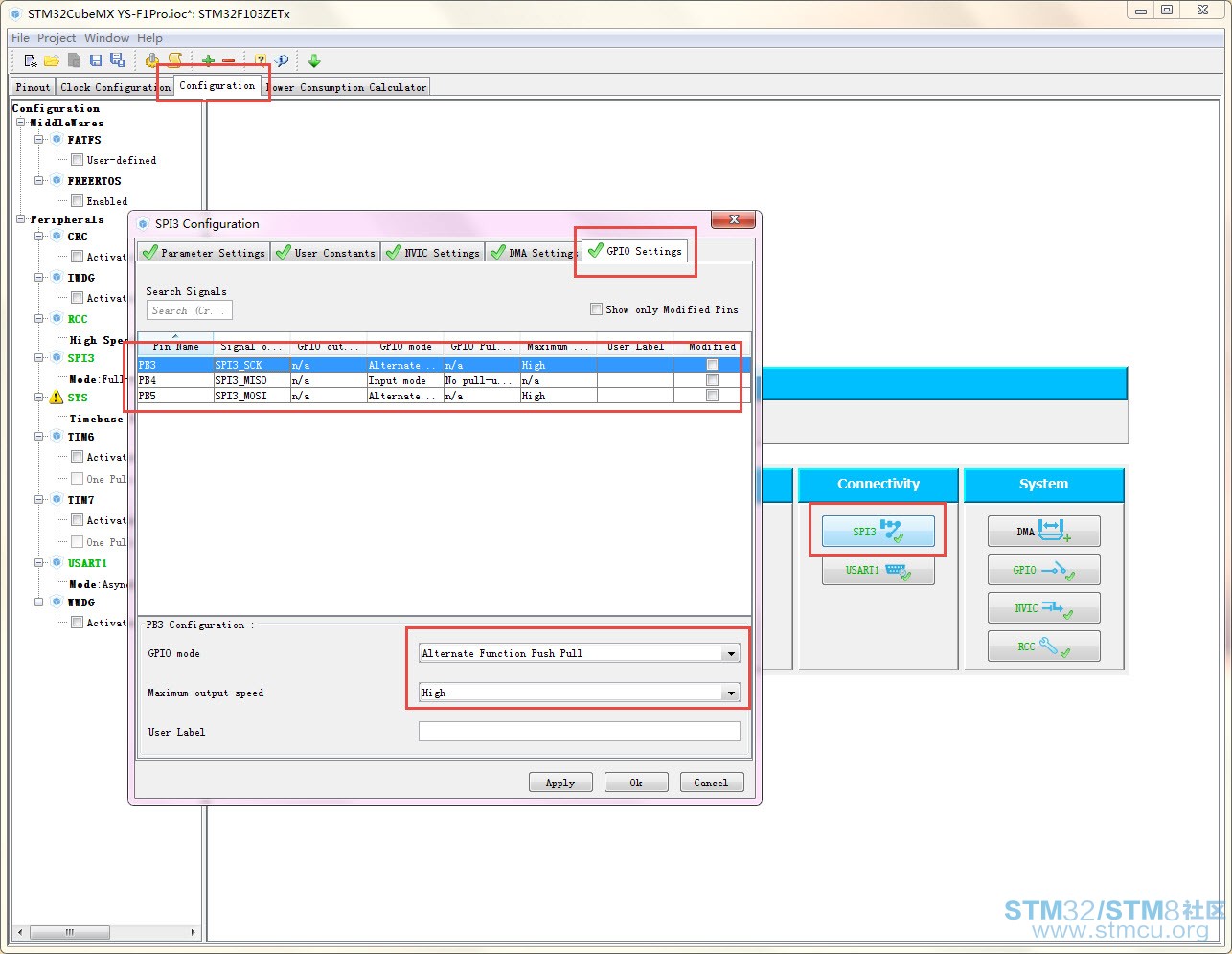The width and height of the screenshot is (1232, 954).
Task: Click the red minus toolbar icon
Action: tap(228, 60)
